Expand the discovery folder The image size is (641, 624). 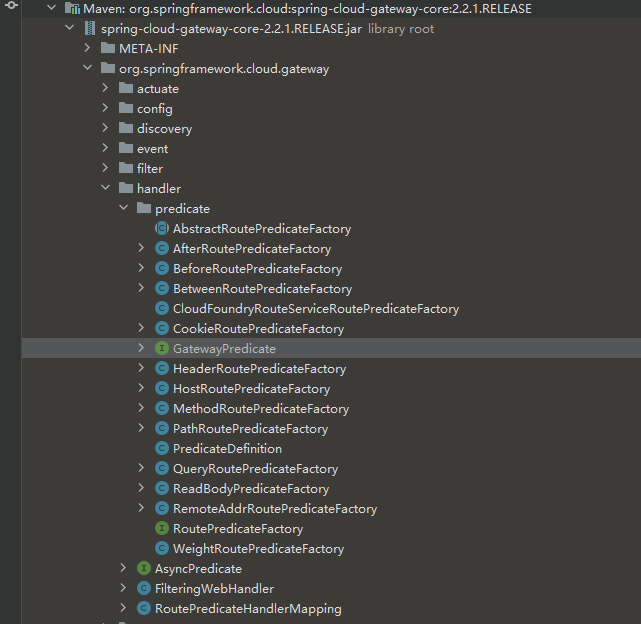pyautogui.click(x=105, y=128)
